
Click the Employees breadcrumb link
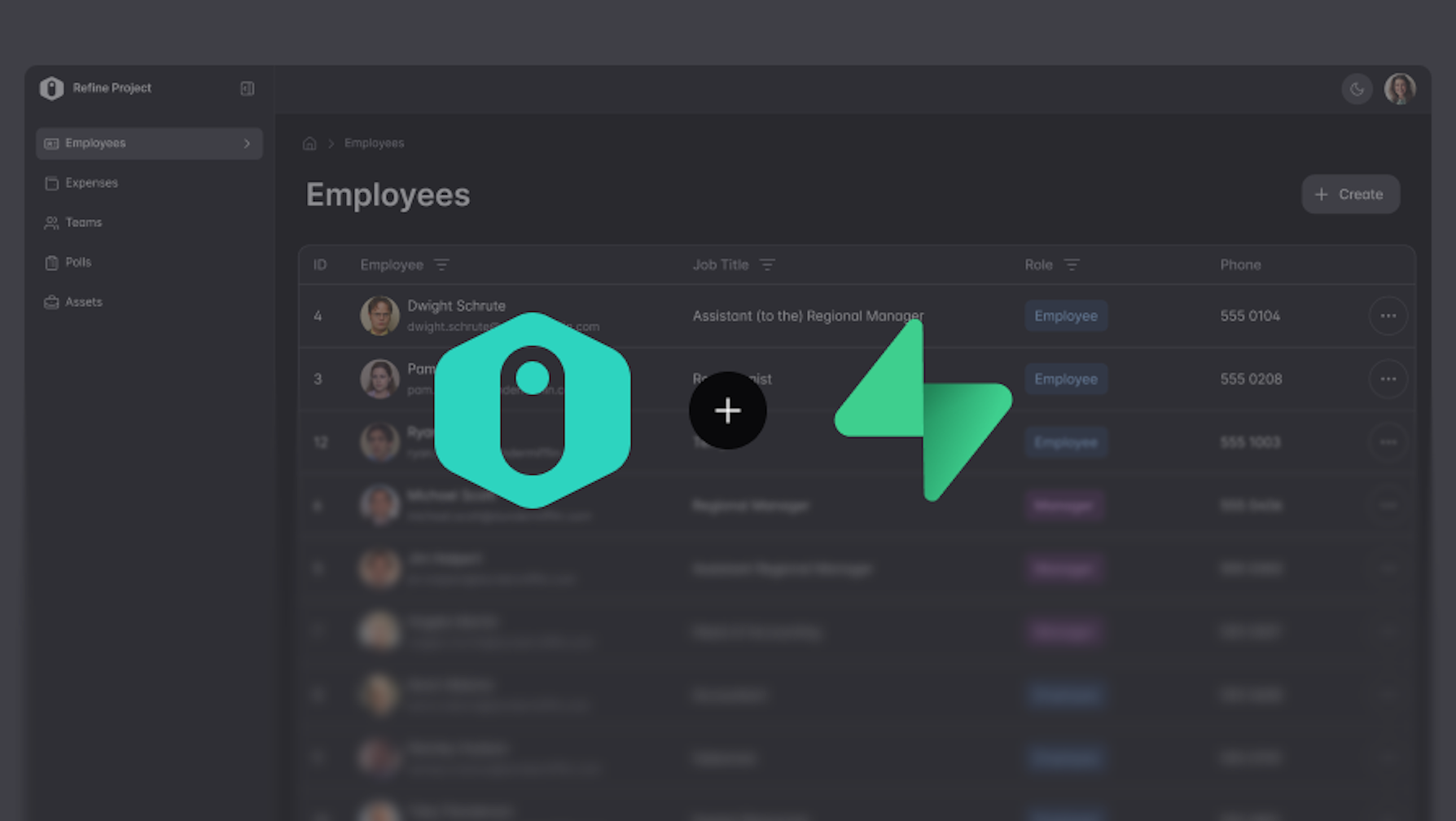374,143
